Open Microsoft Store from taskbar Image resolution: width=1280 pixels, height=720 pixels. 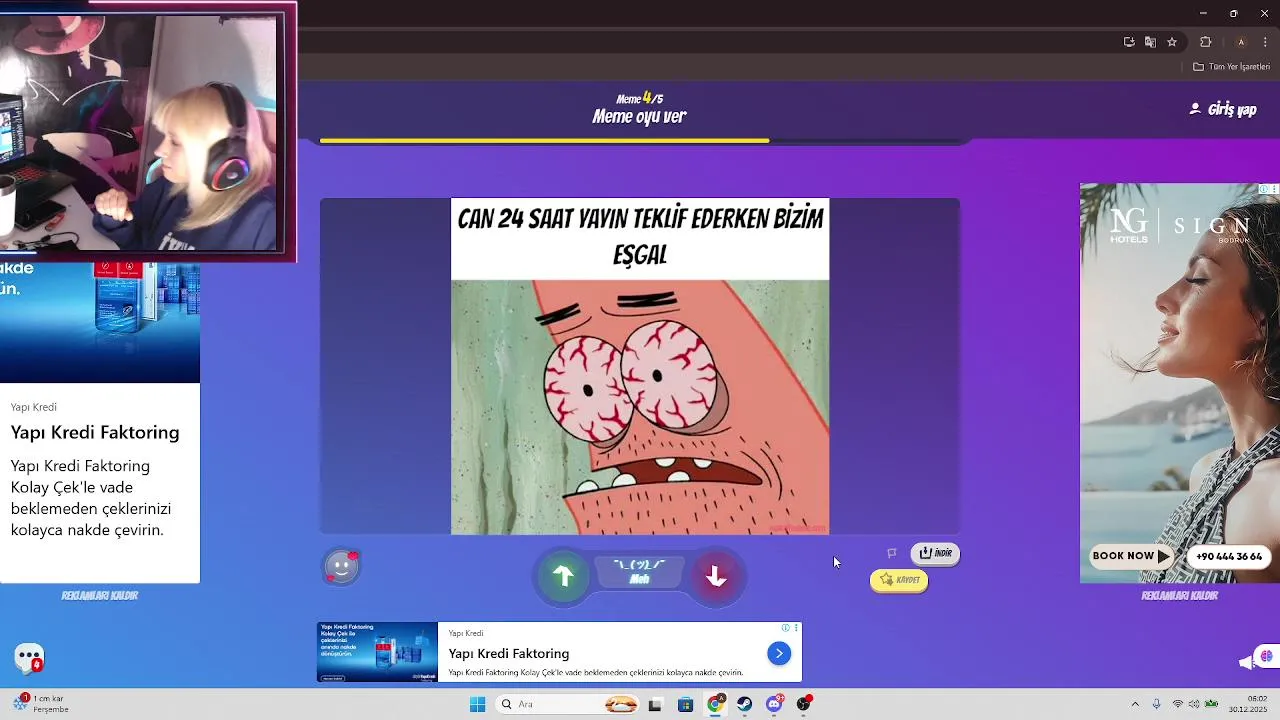(685, 704)
